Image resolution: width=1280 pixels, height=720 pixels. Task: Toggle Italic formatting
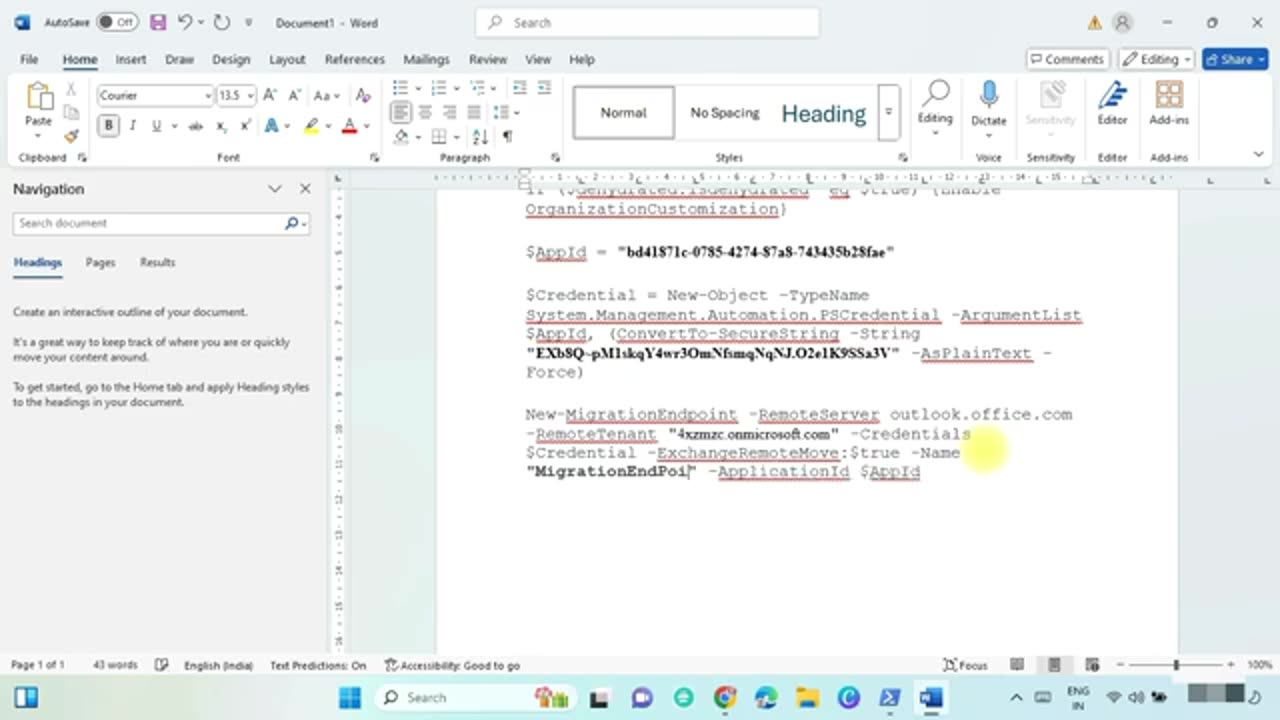click(x=133, y=126)
